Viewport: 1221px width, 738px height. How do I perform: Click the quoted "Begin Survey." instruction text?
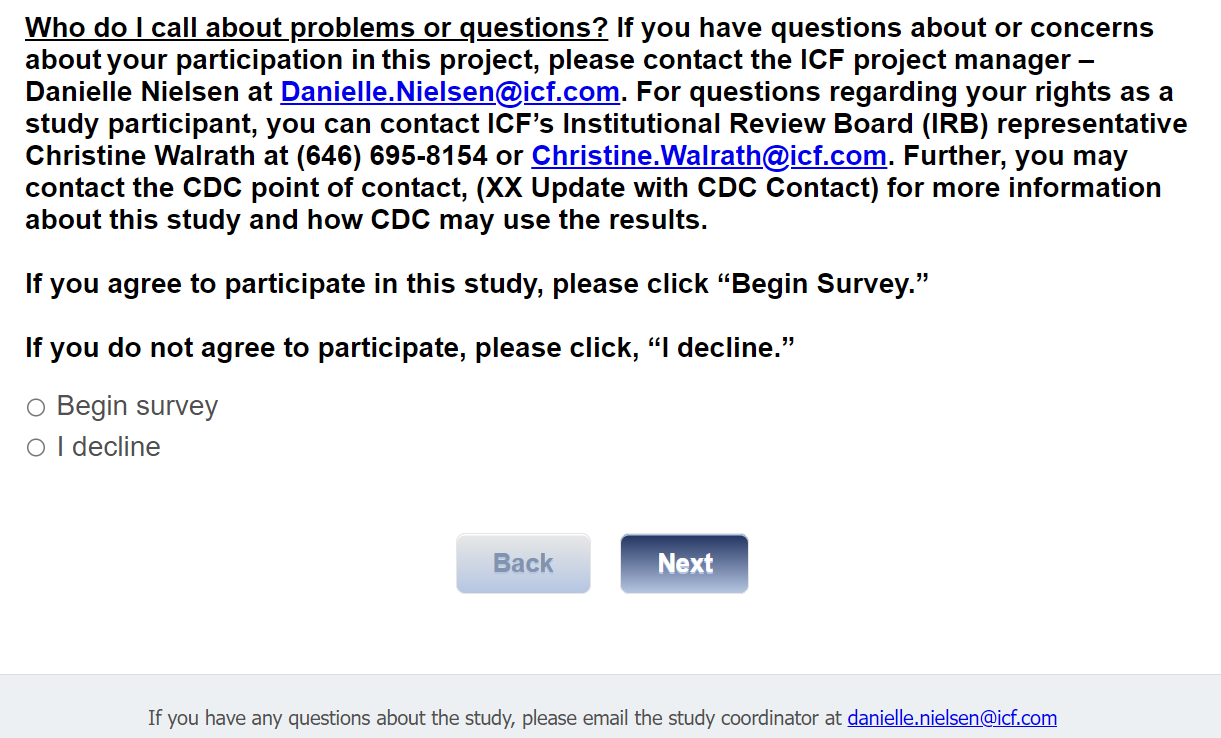(x=823, y=284)
